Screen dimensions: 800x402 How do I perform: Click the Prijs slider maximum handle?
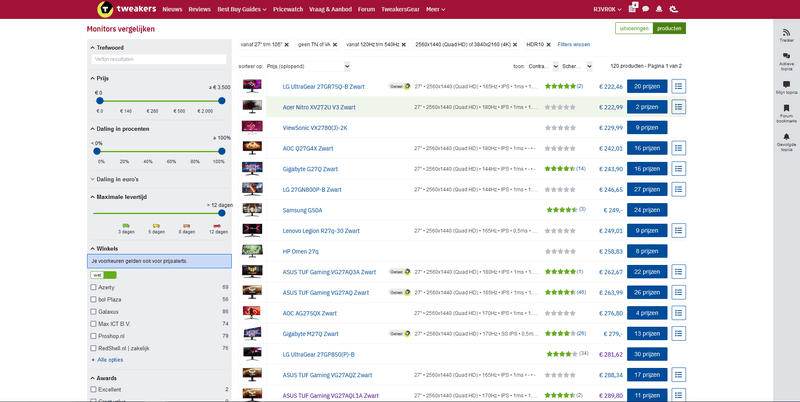221,101
